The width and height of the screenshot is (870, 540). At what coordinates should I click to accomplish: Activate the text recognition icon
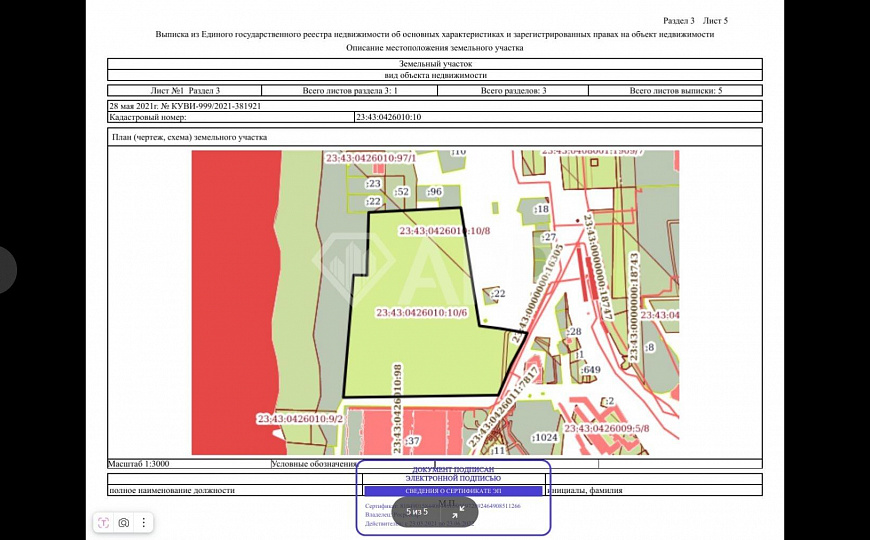[105, 522]
